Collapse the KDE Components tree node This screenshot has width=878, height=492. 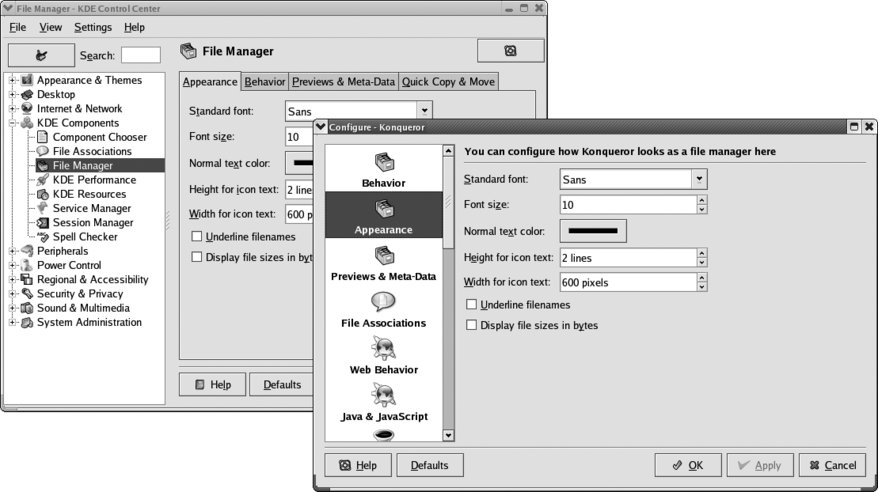[13, 123]
